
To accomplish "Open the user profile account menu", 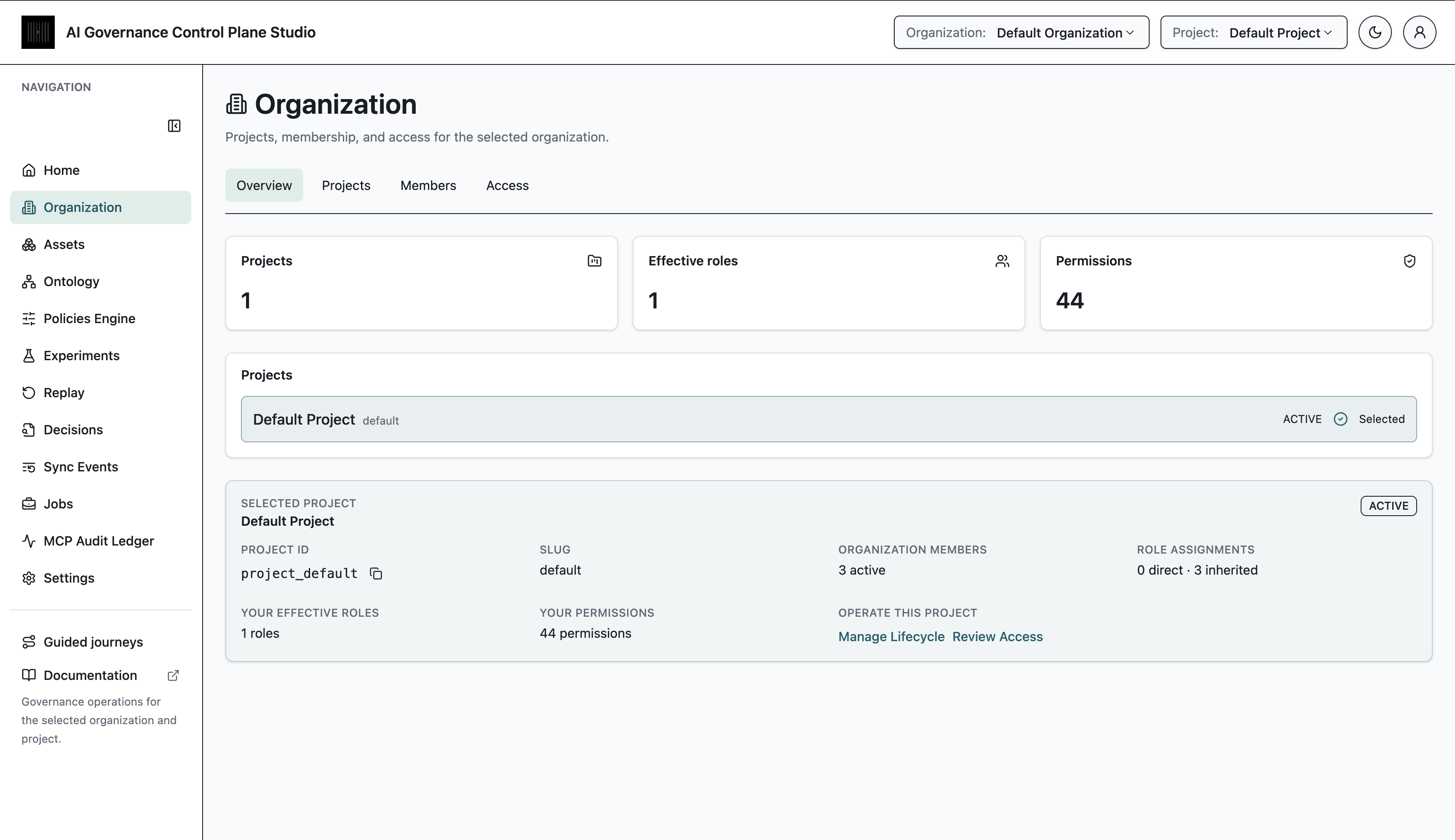I will [x=1419, y=32].
